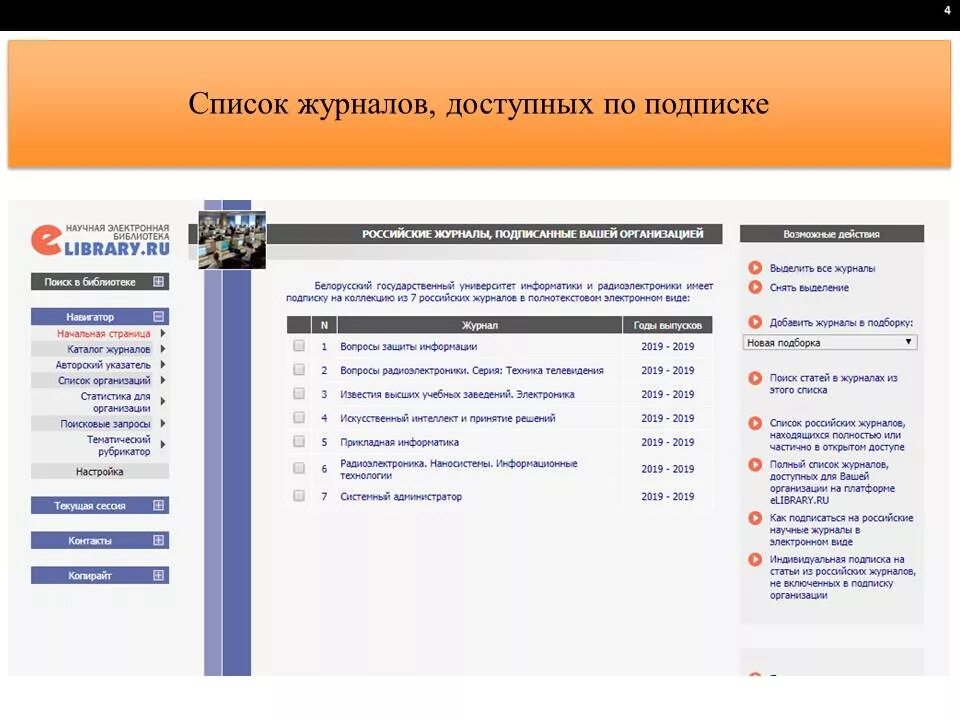Viewport: 960px width, 720px height.
Task: Click arrow next to 'Поисковые запросы'
Action: [163, 424]
